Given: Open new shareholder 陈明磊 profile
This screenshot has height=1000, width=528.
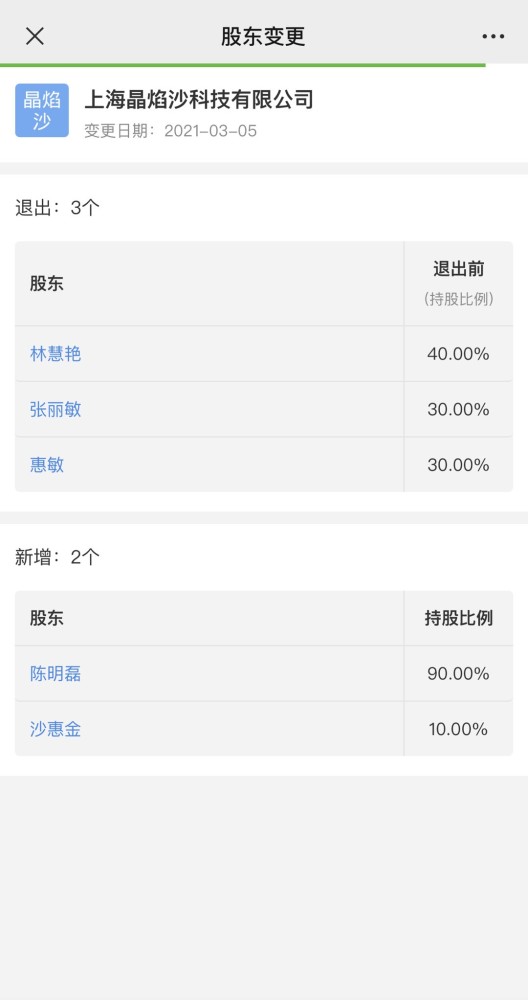Looking at the screenshot, I should [55, 674].
